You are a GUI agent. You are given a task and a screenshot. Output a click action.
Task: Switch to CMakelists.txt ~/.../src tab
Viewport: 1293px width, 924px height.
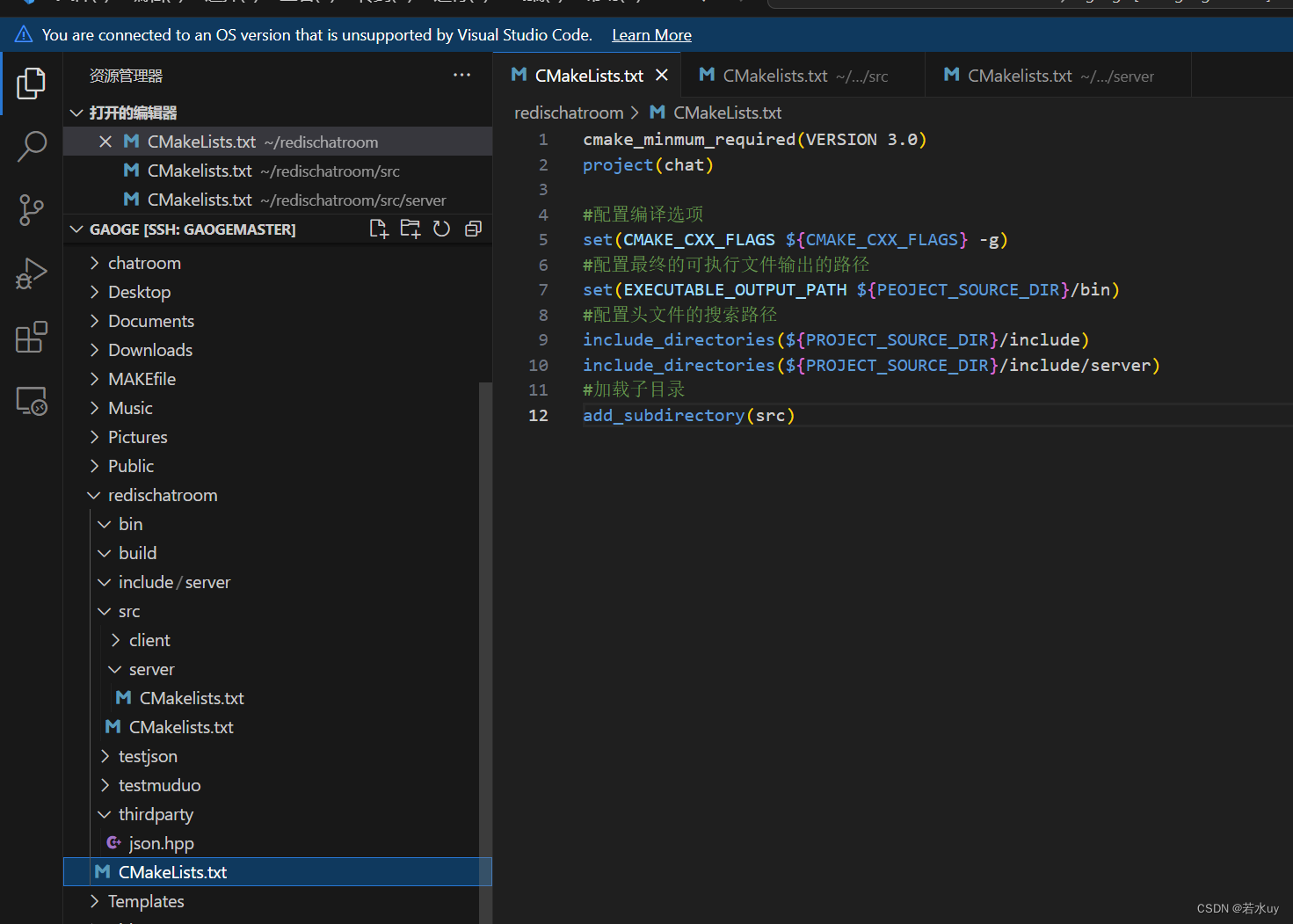[804, 76]
